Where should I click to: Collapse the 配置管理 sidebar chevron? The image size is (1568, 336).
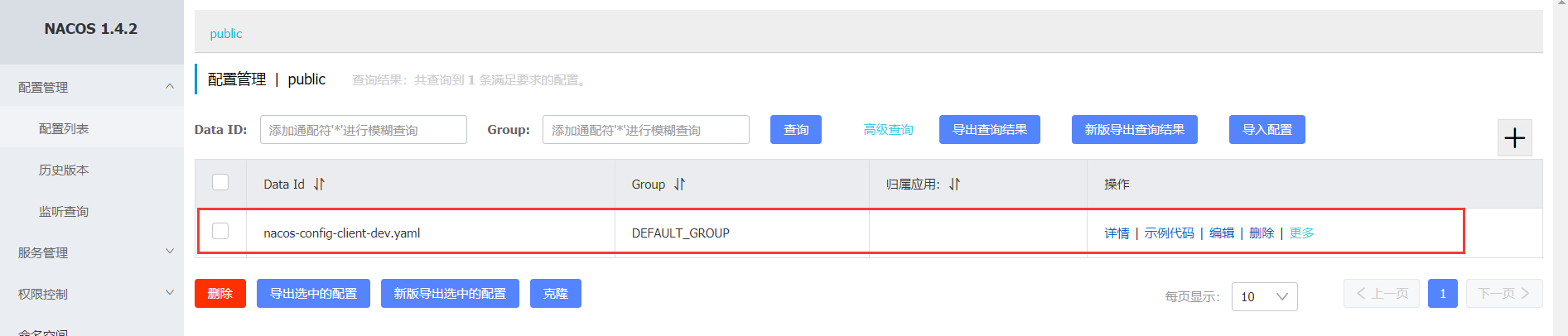pos(169,87)
